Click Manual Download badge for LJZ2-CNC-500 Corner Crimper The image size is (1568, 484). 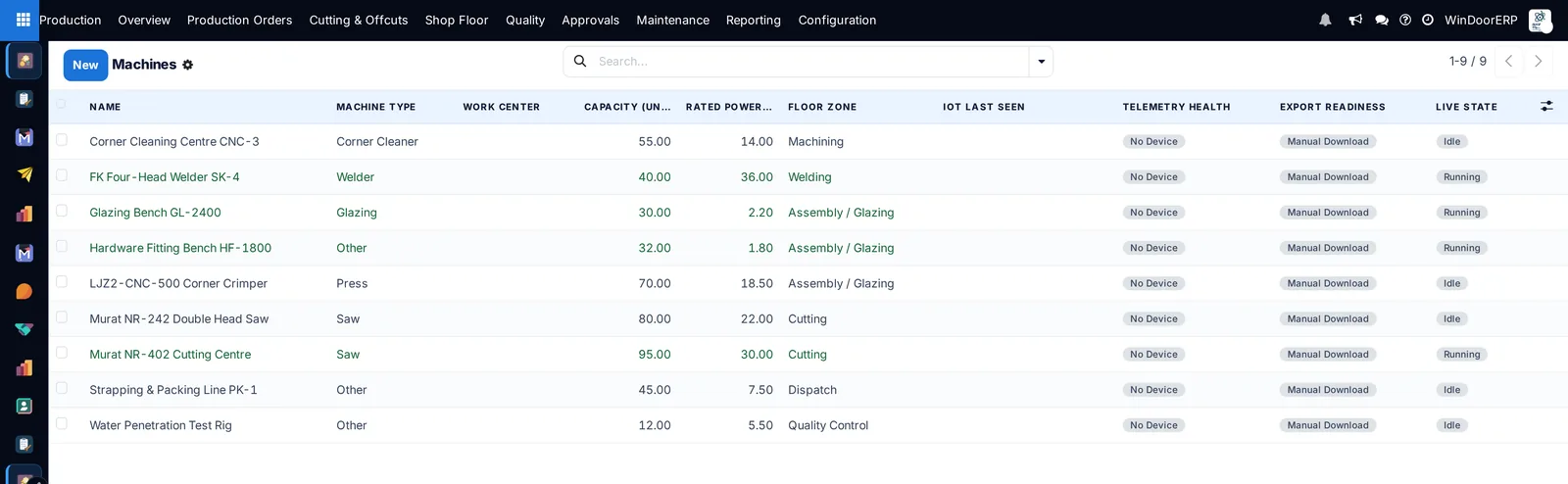click(1328, 283)
